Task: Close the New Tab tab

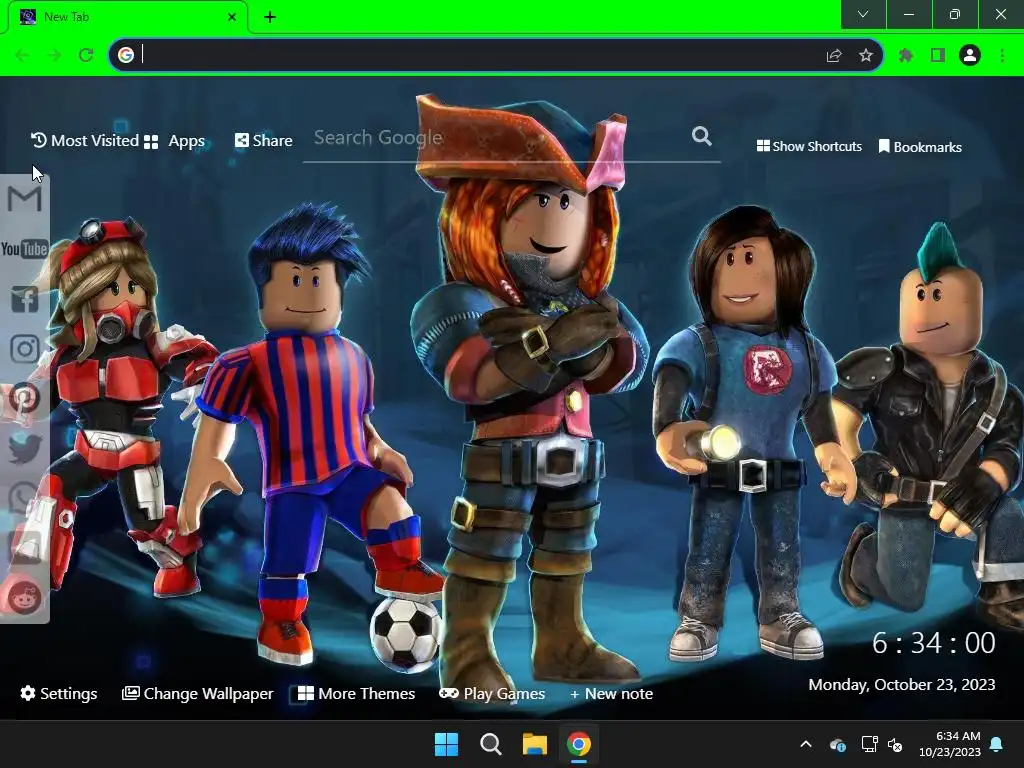Action: [232, 17]
